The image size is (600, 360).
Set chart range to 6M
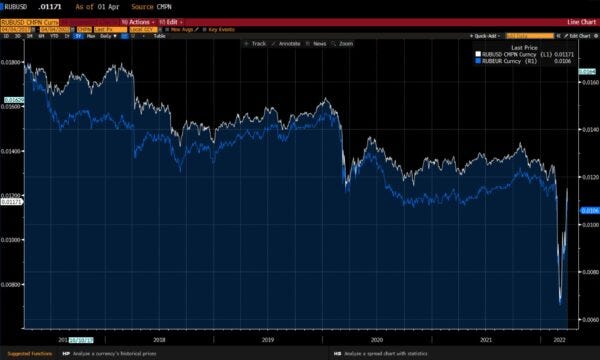[41, 36]
